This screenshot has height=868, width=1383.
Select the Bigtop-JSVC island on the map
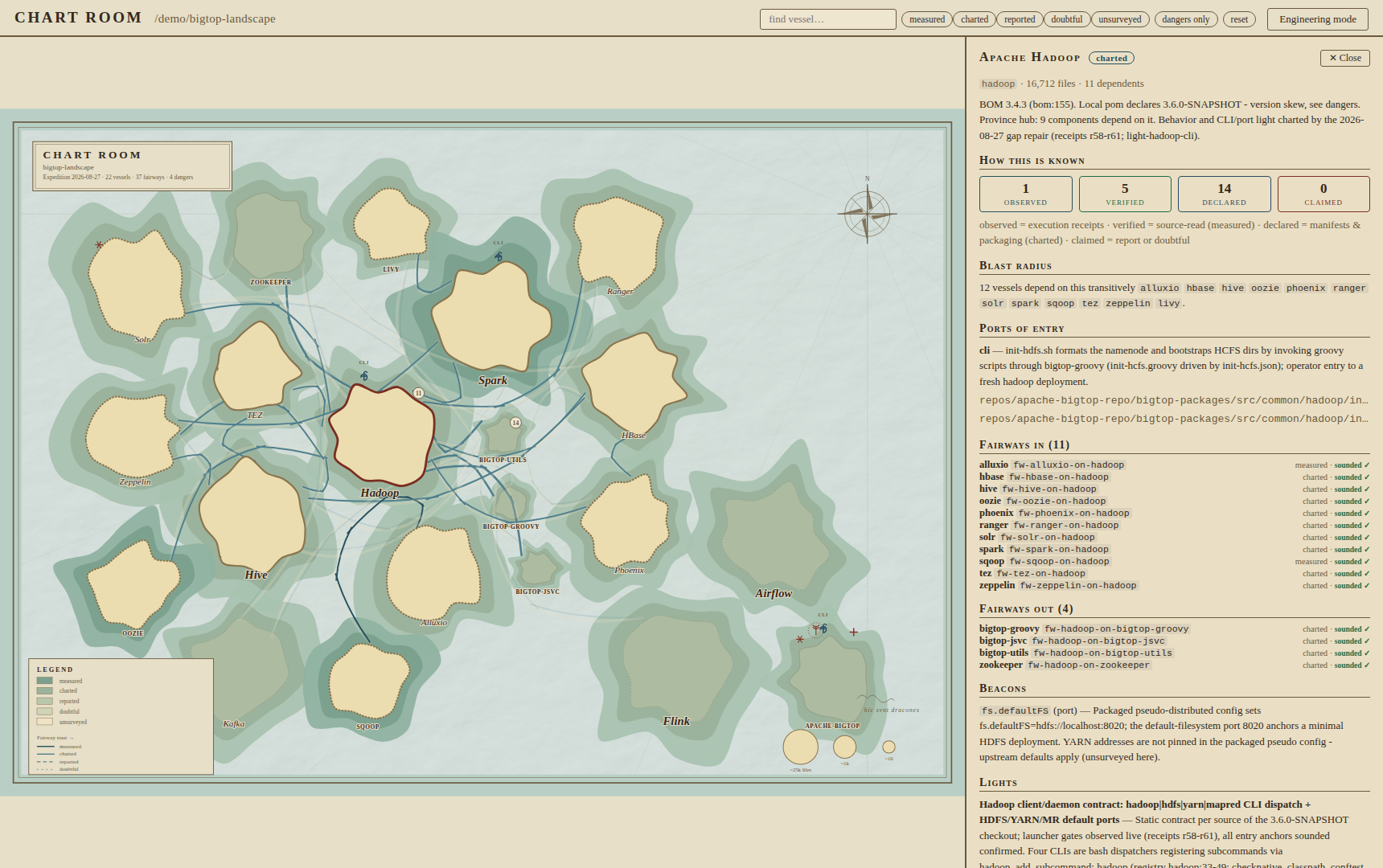pyautogui.click(x=538, y=568)
